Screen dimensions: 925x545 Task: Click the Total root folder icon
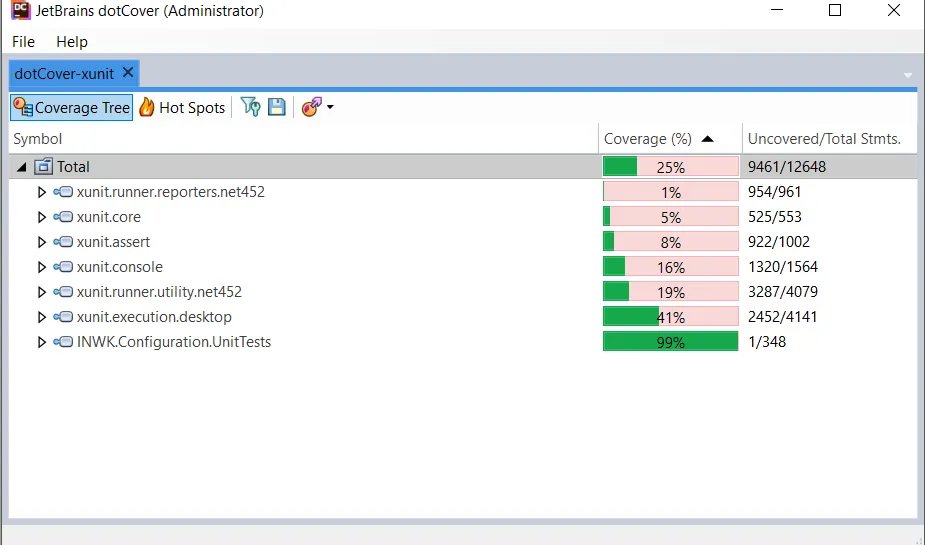pos(43,167)
